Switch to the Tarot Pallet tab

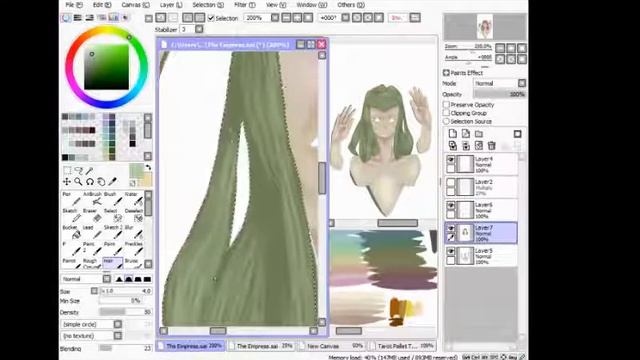click(x=402, y=346)
